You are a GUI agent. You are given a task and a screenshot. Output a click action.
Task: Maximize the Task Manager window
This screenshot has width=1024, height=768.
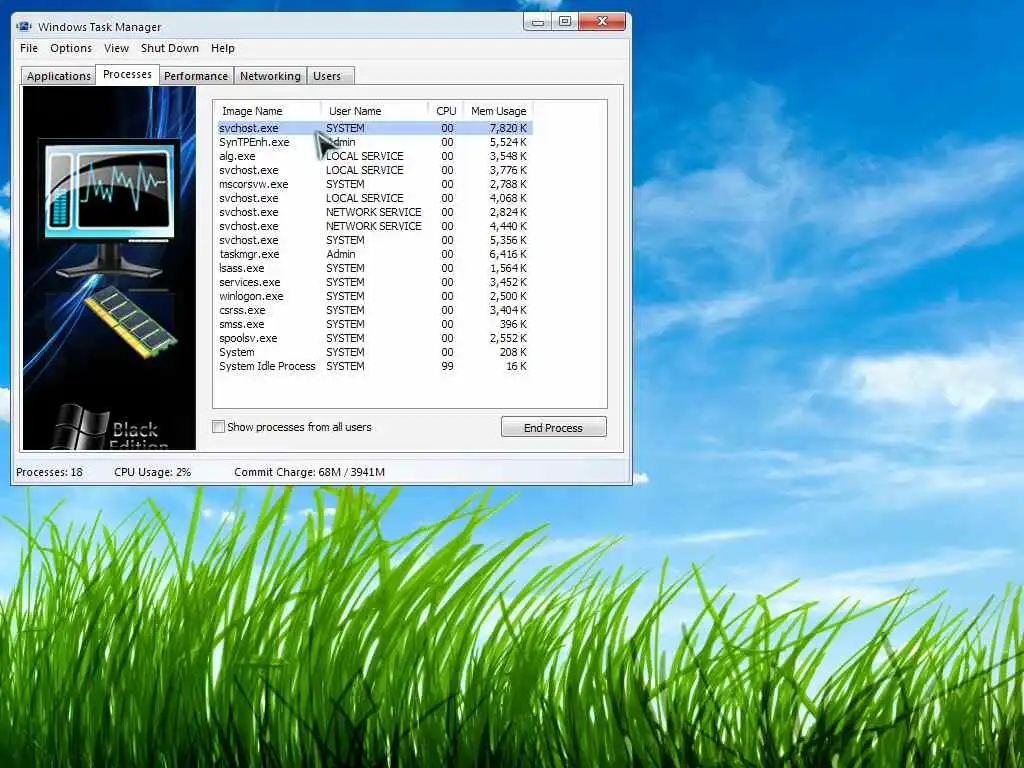coord(565,22)
